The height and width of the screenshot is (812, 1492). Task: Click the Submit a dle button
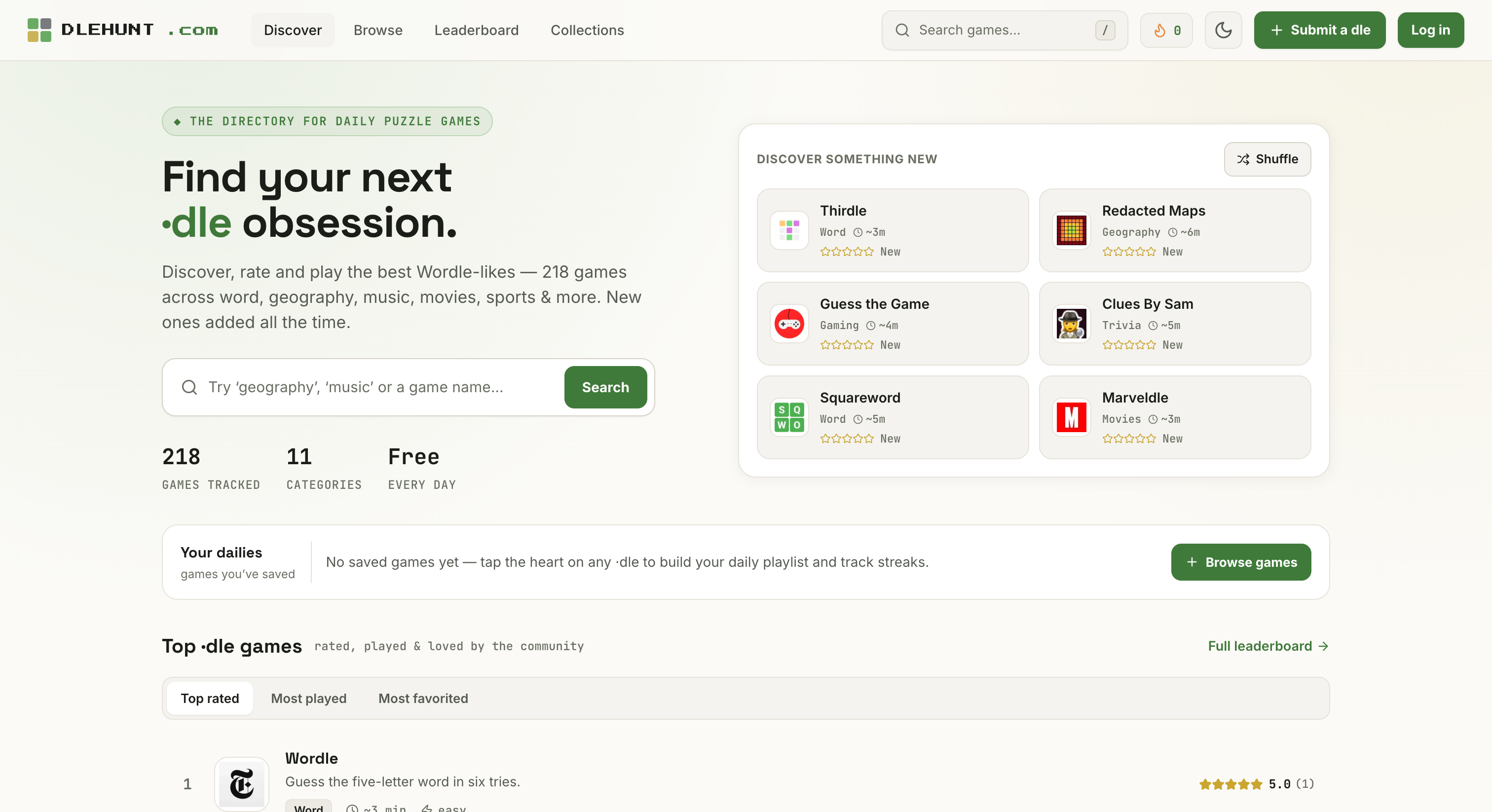pyautogui.click(x=1319, y=30)
